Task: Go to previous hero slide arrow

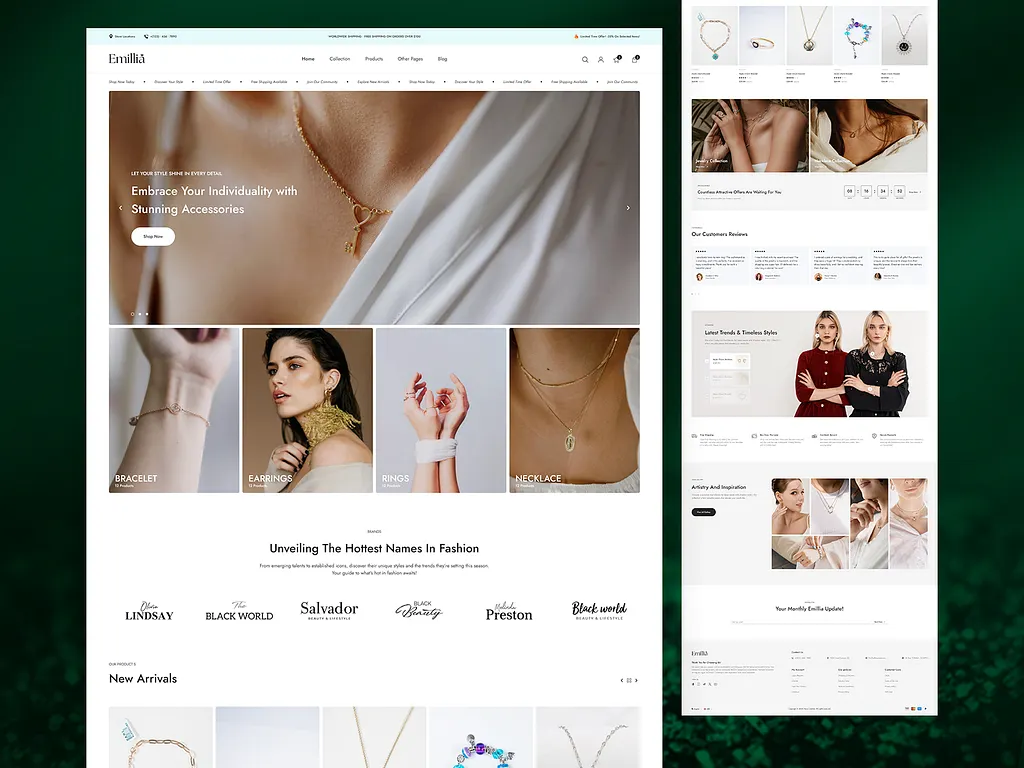Action: (x=121, y=208)
